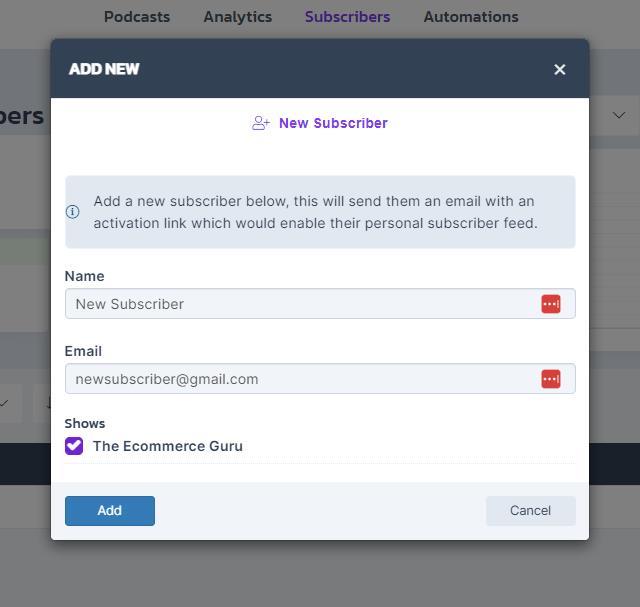Click the red password manager icon in Name field

(x=551, y=304)
